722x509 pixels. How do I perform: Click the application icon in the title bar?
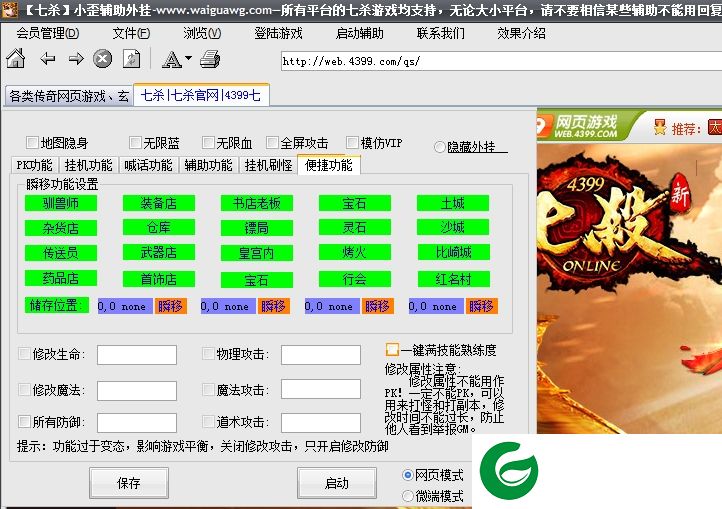[x=9, y=9]
